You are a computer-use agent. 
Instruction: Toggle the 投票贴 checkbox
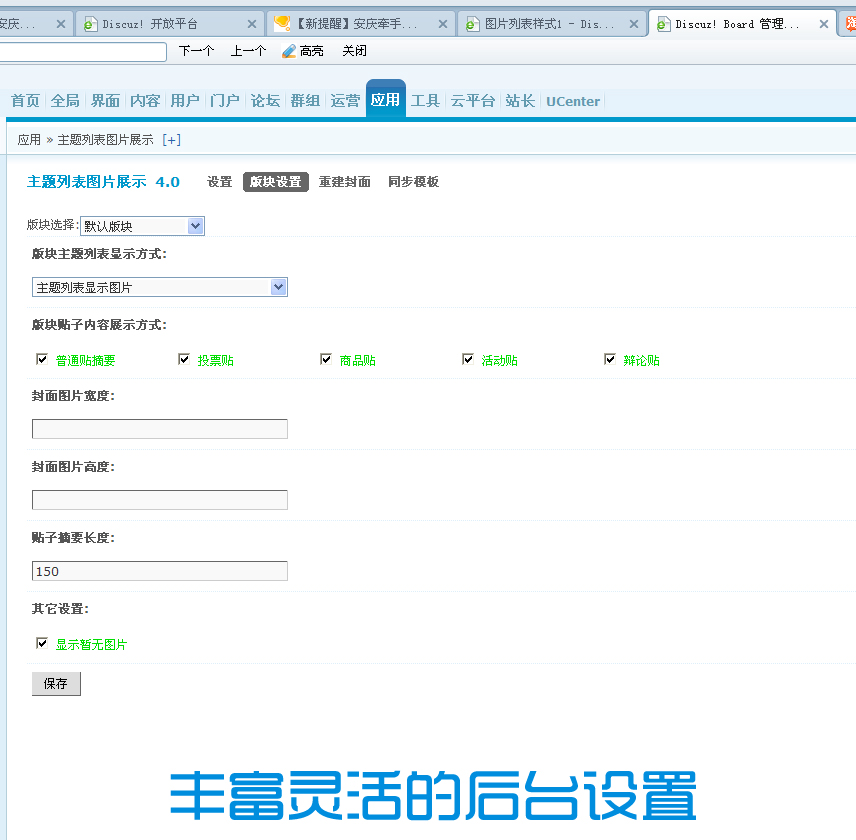184,359
